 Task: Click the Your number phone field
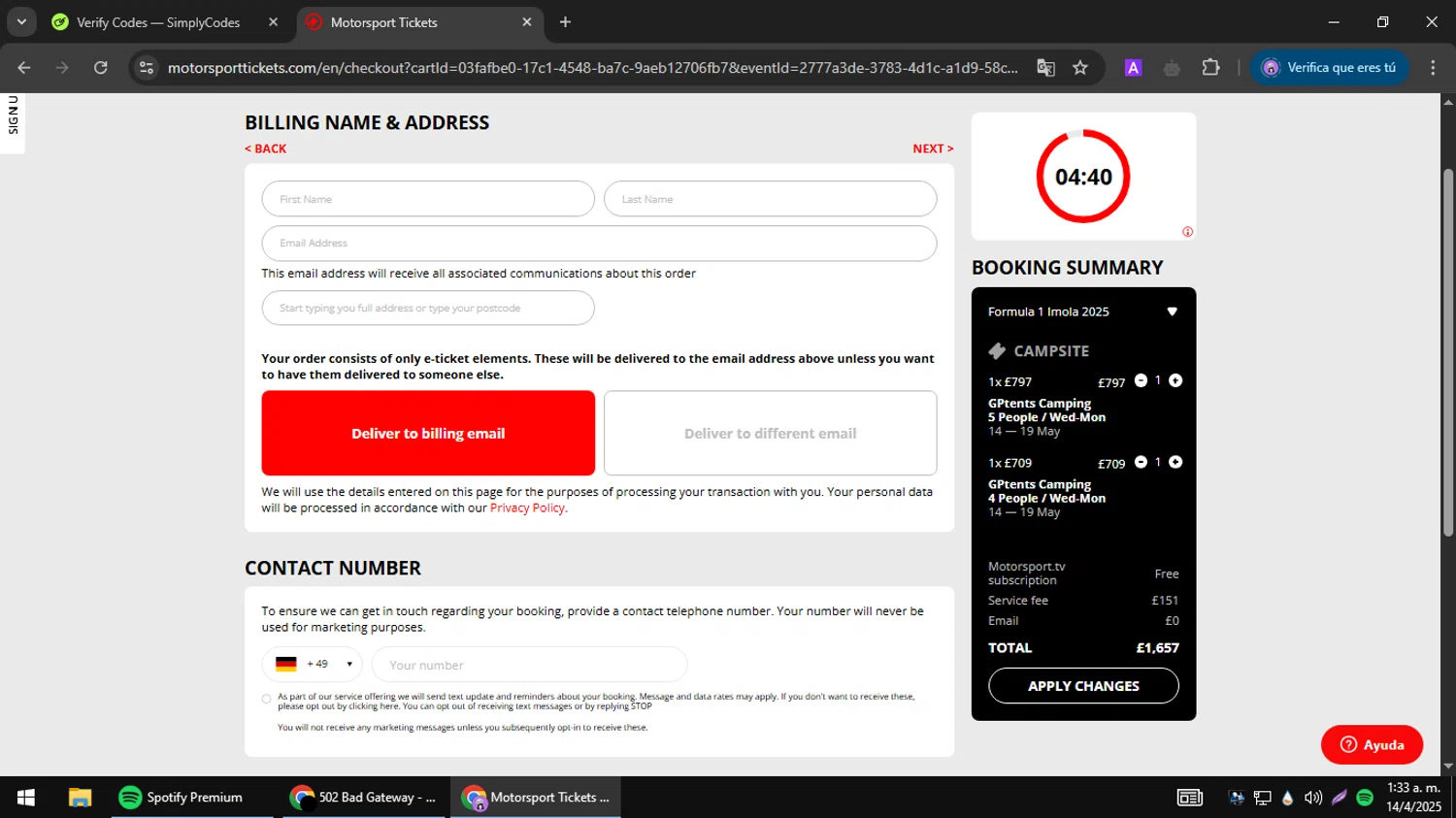click(529, 665)
